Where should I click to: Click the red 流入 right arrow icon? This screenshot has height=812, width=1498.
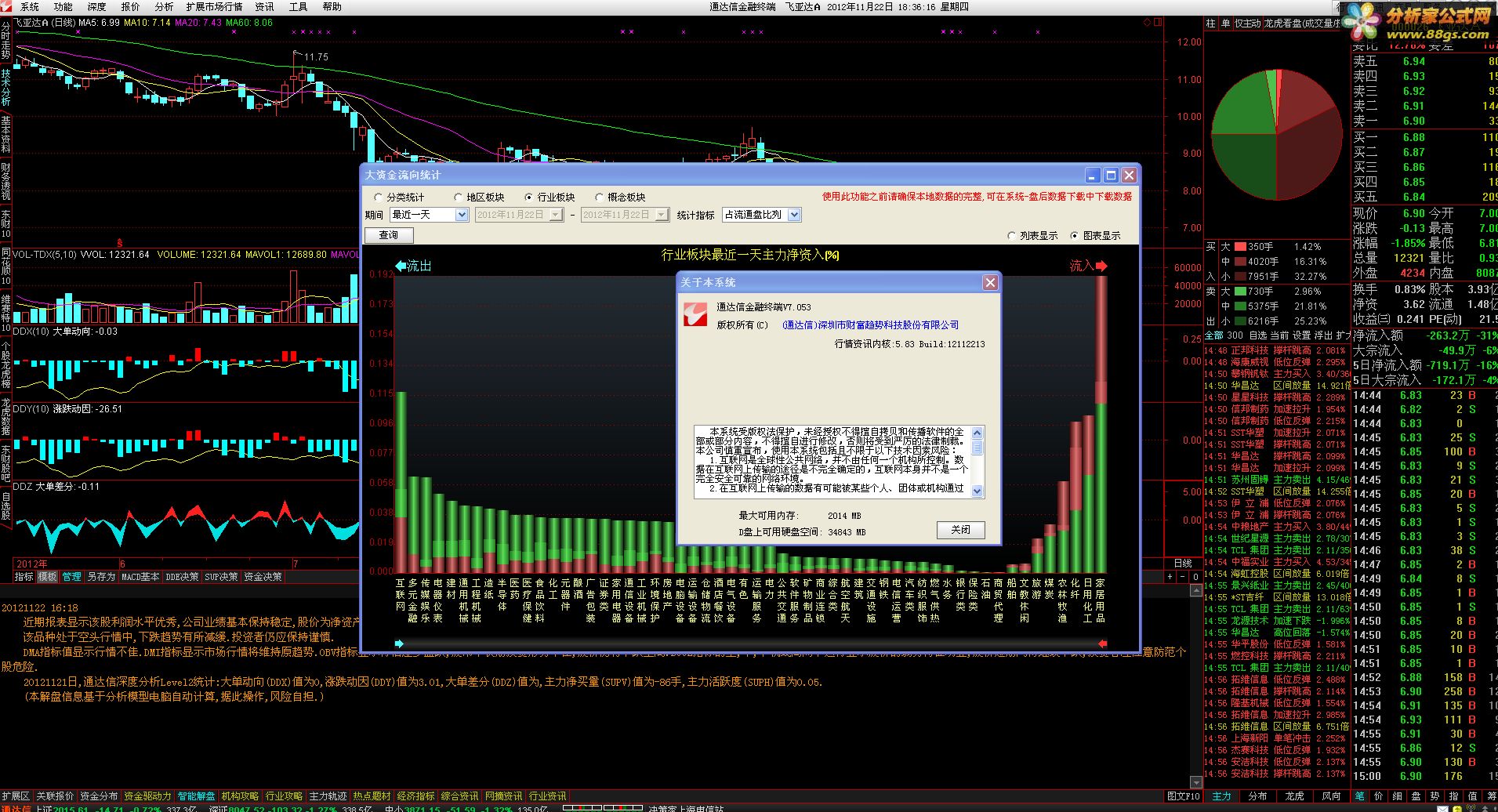(1101, 266)
